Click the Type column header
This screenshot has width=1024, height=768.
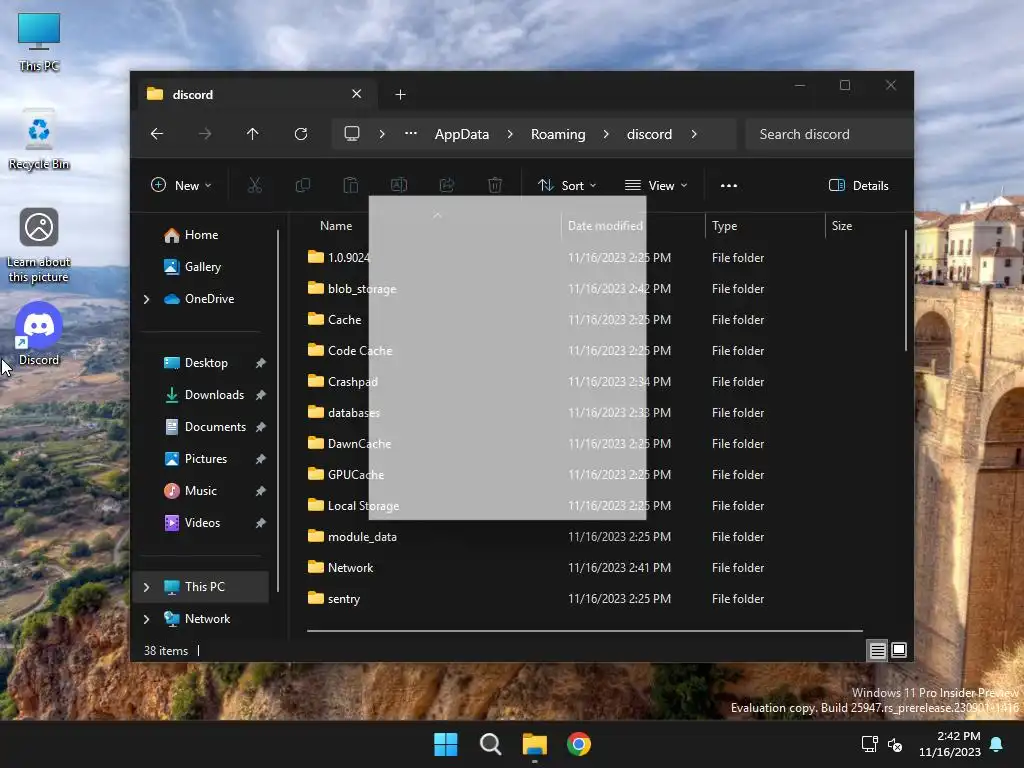pyautogui.click(x=765, y=226)
